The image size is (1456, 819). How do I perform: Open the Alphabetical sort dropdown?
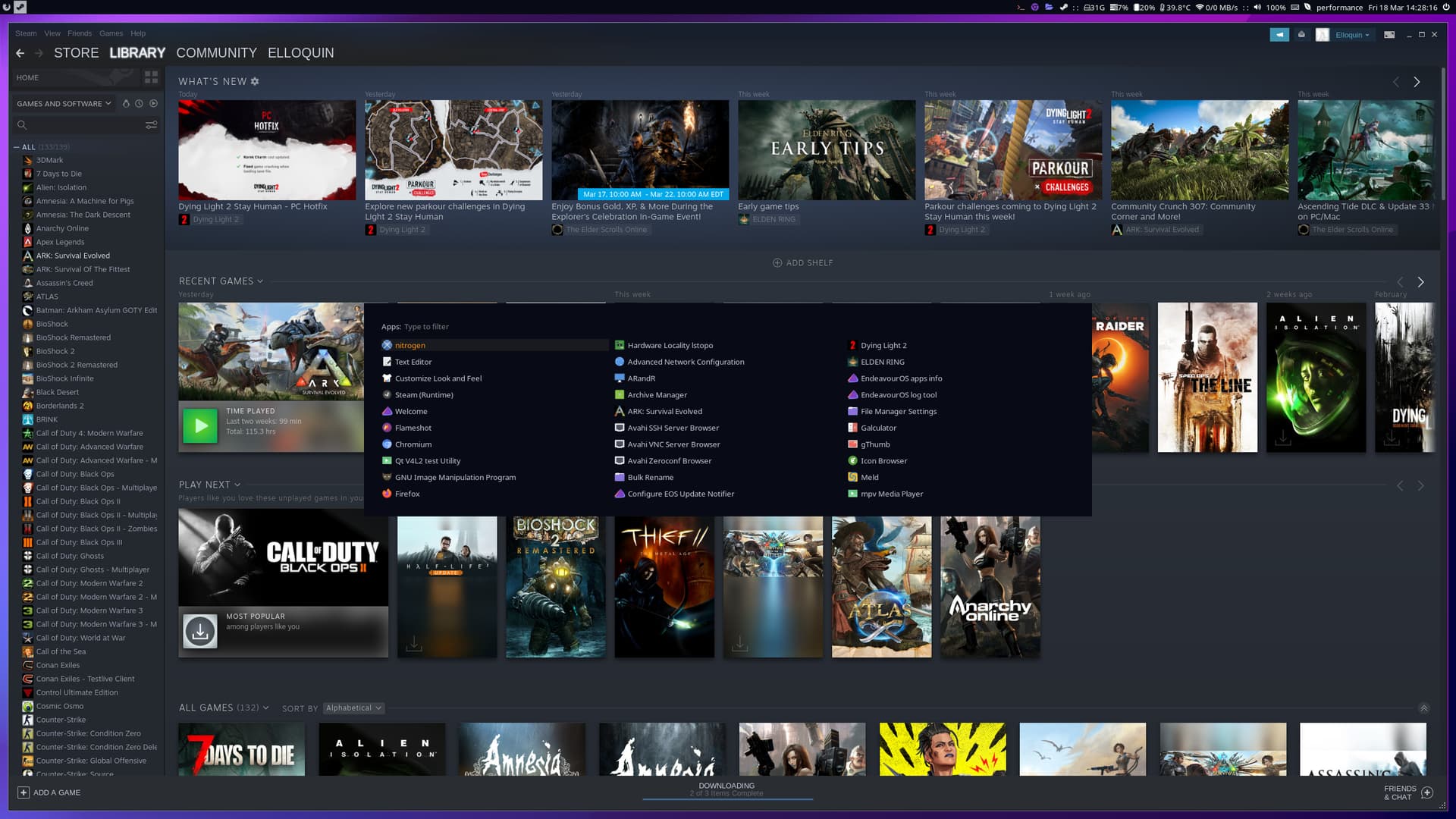[x=354, y=708]
